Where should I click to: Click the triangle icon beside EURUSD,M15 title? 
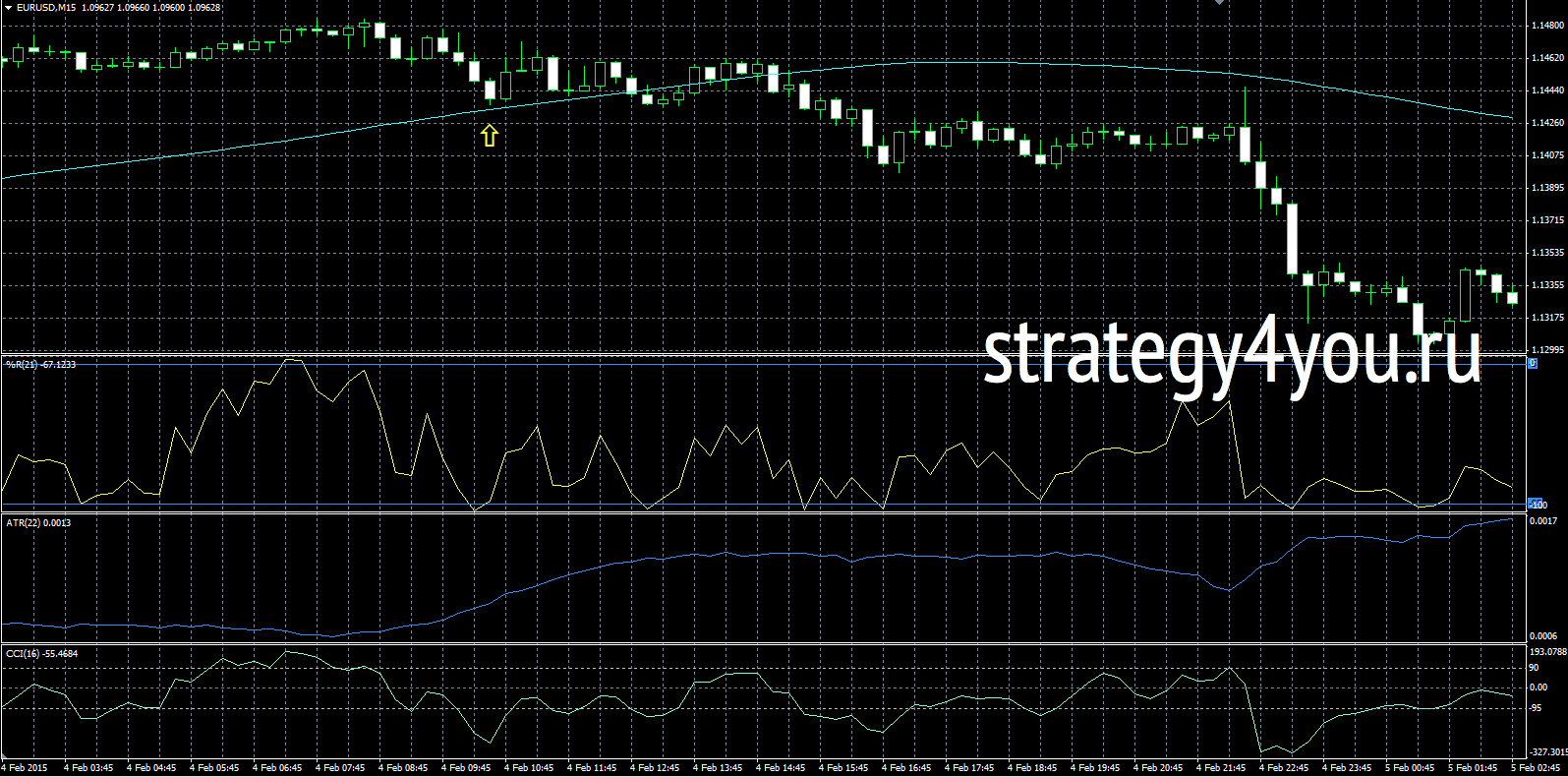(x=8, y=8)
